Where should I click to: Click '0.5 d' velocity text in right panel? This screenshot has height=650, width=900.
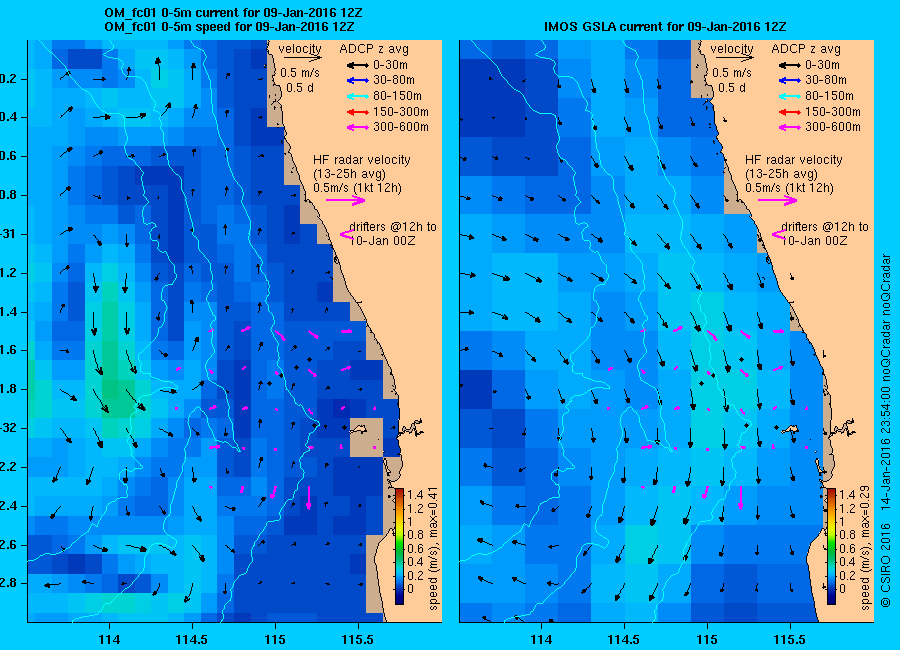(x=732, y=88)
